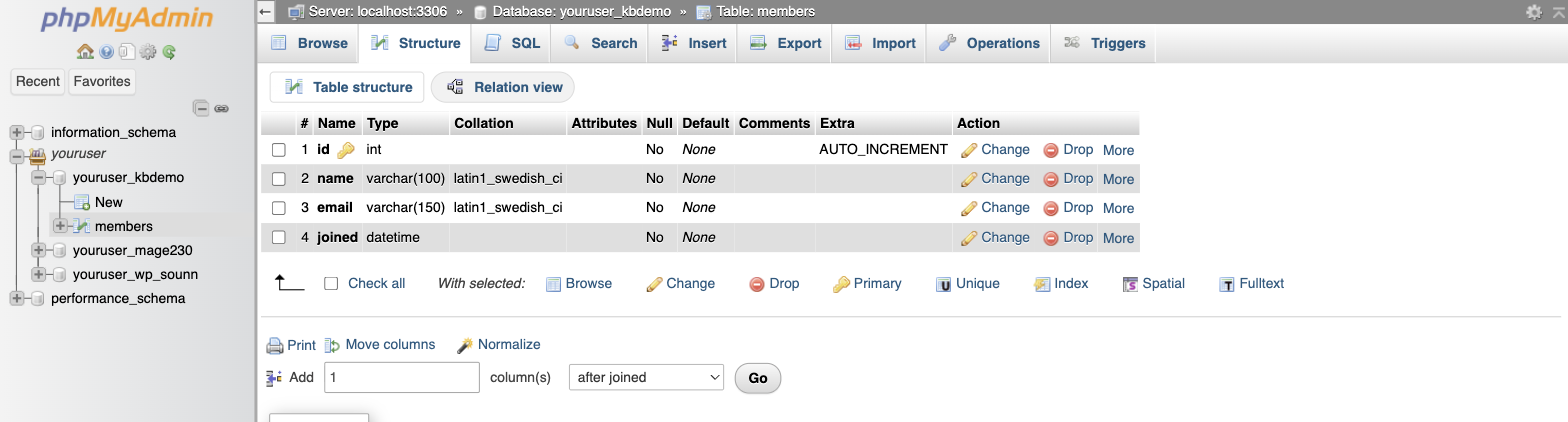Screen dimensions: 1568x422
Task: Open the navigation panel settings gear icon
Action: point(148,52)
